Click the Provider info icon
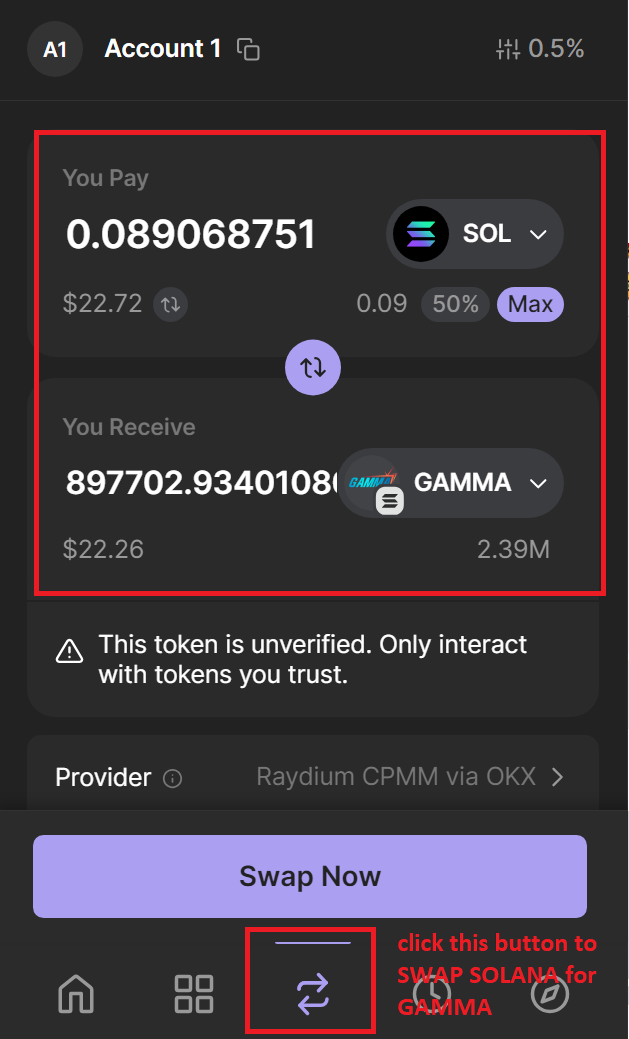 click(x=173, y=778)
